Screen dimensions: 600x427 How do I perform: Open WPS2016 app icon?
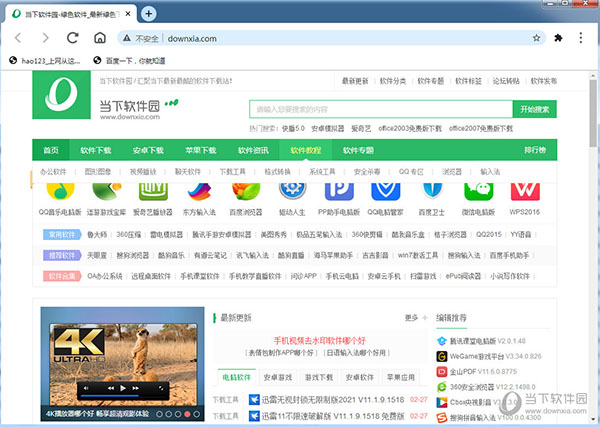click(x=525, y=191)
